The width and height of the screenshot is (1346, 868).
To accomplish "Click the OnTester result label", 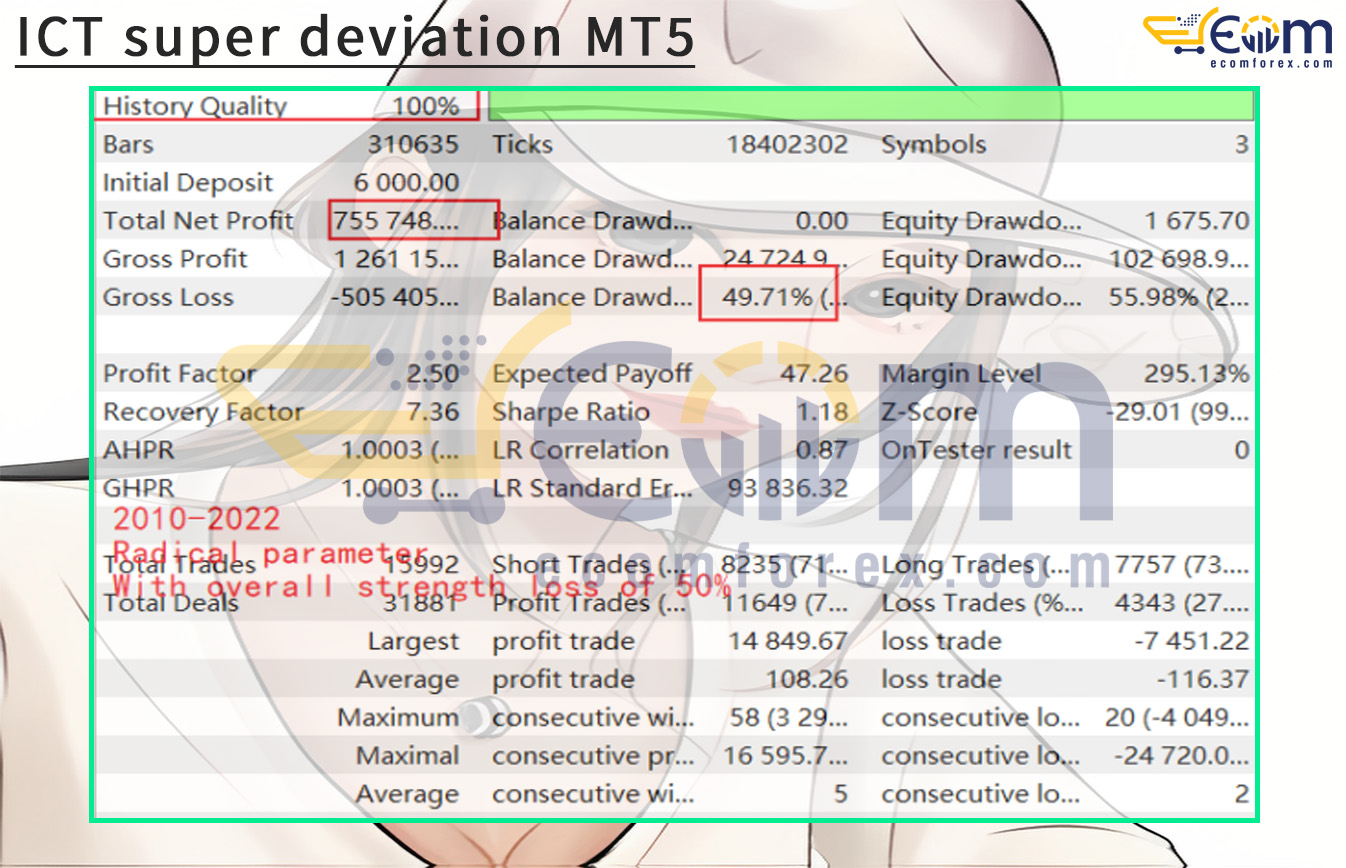I will (976, 450).
